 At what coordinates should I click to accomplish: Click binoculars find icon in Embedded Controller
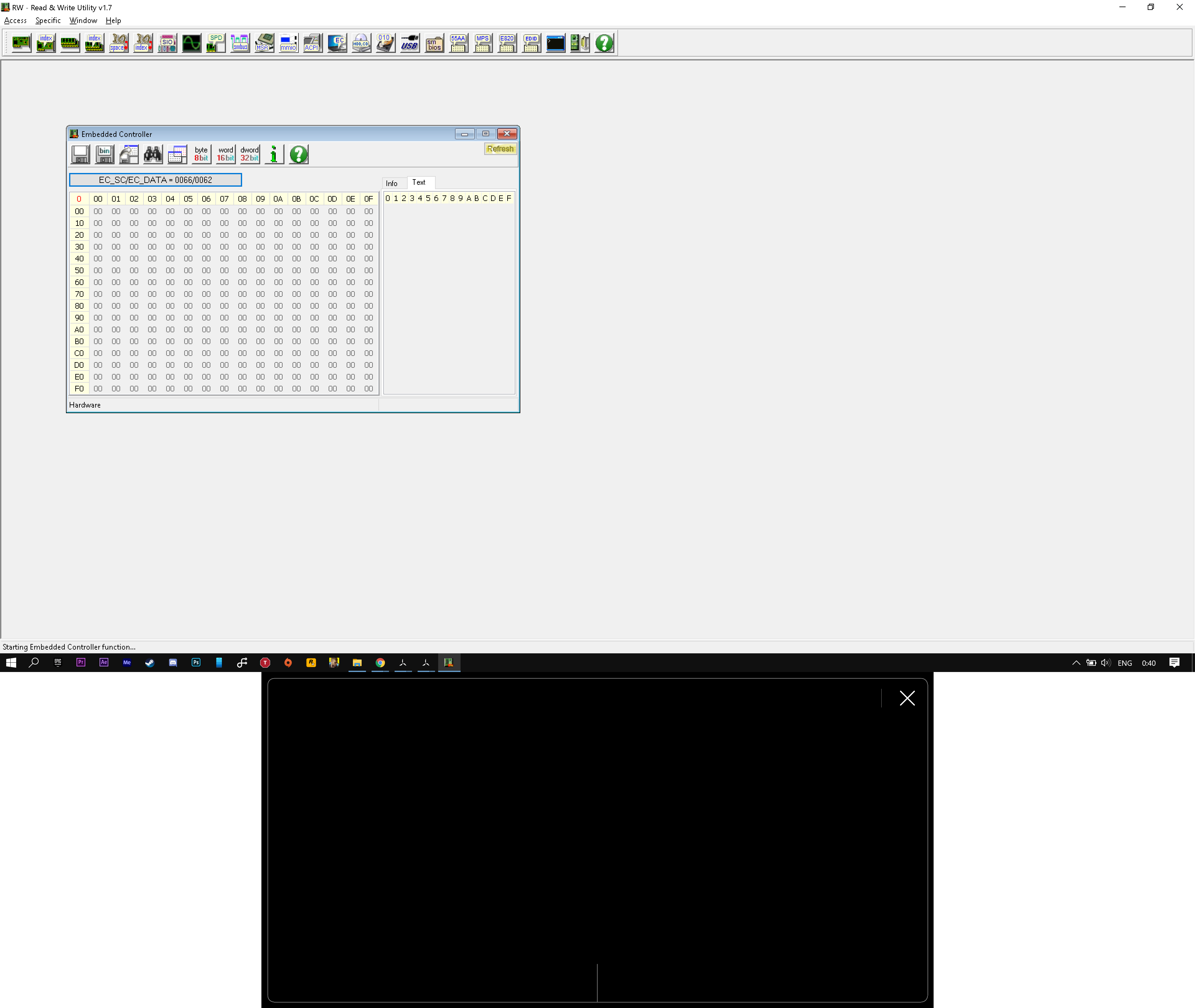(x=152, y=154)
